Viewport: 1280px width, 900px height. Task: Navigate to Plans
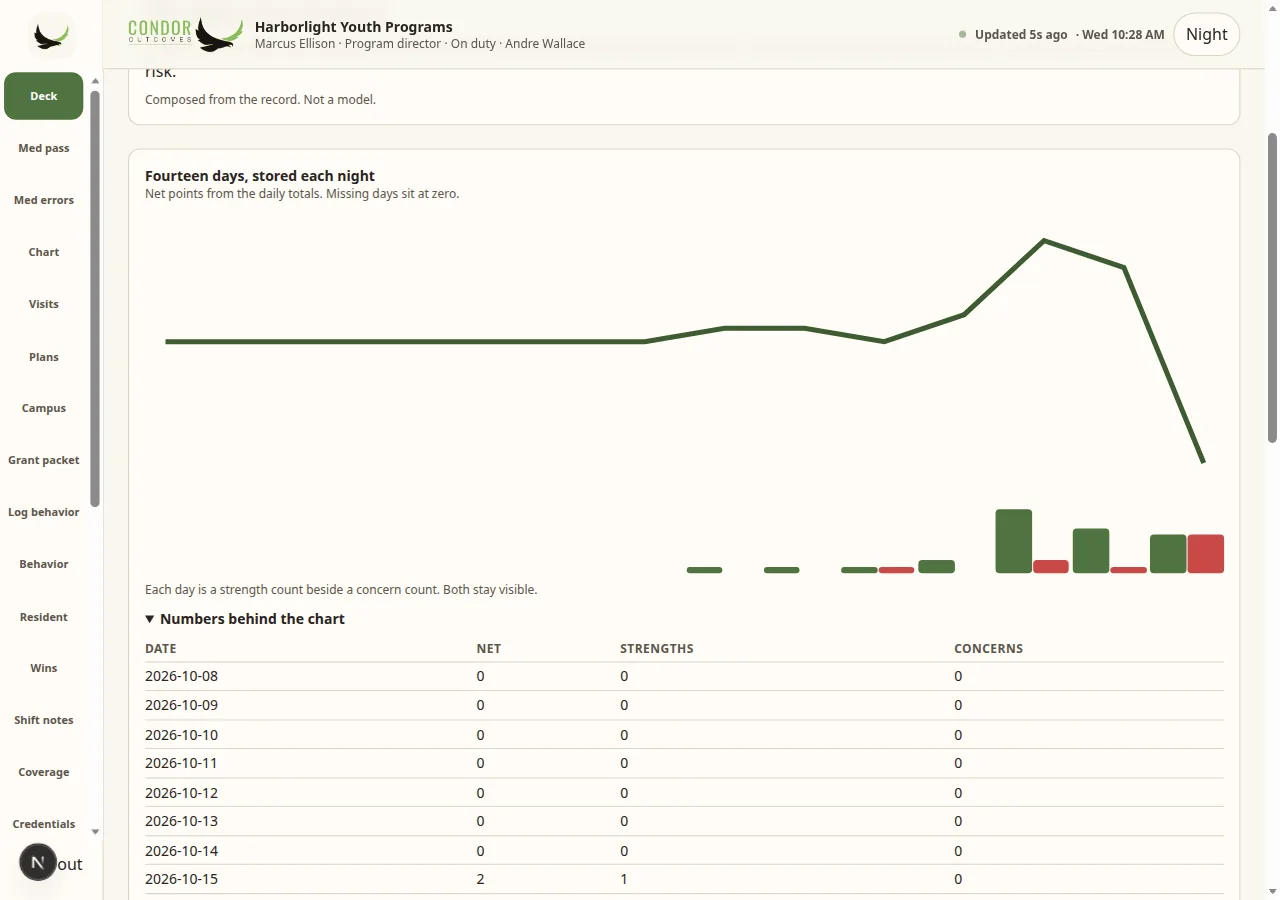click(44, 357)
